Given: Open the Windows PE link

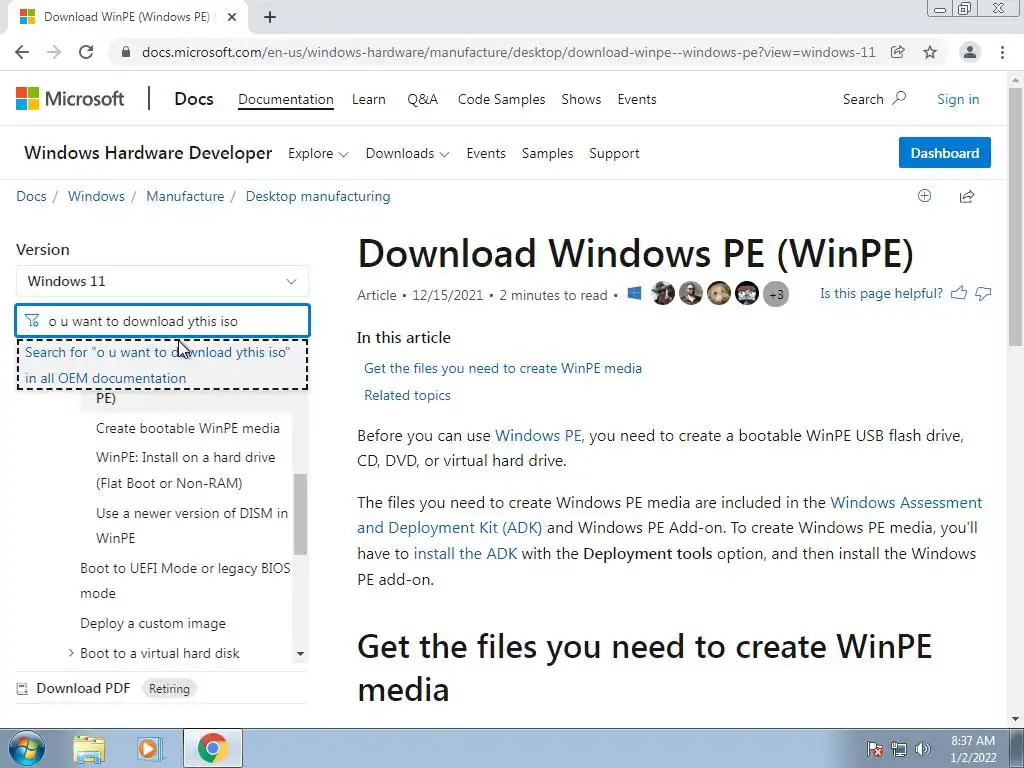Looking at the screenshot, I should click(x=538, y=436).
